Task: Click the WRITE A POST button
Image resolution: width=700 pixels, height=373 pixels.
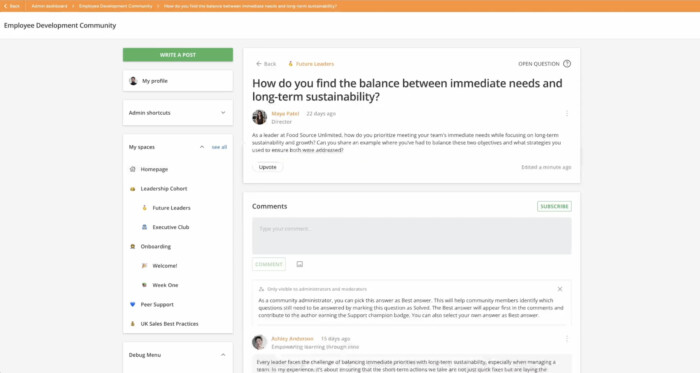Action: (178, 55)
